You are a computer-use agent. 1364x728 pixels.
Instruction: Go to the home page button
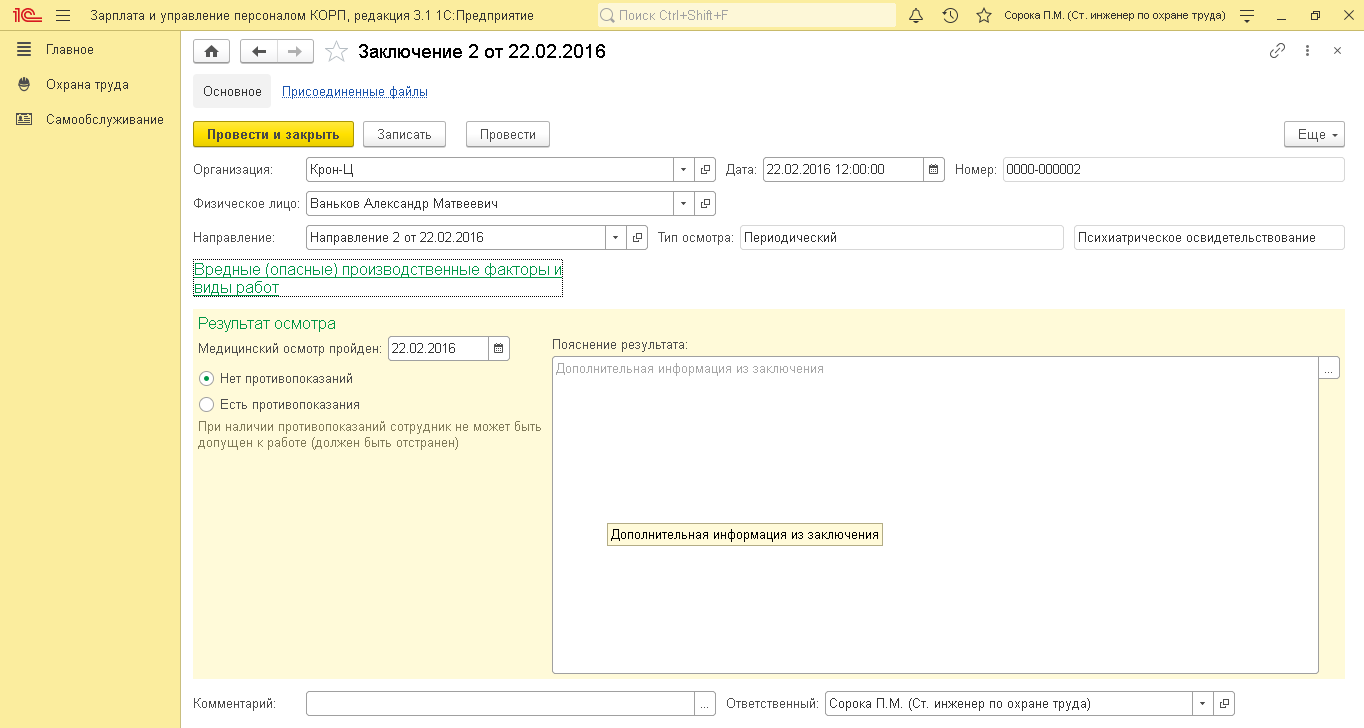point(212,52)
